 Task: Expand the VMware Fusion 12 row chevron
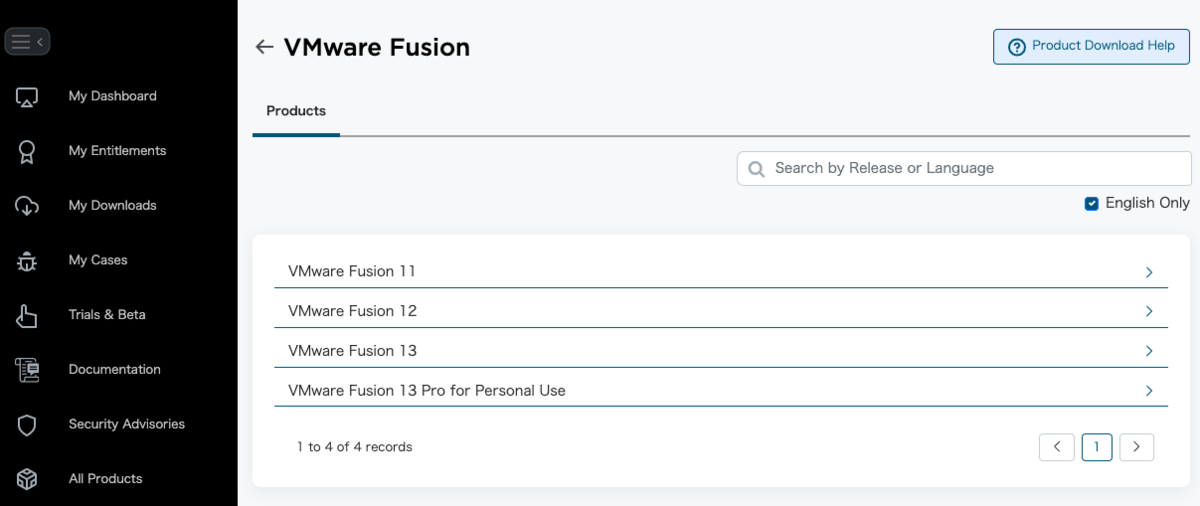[x=1149, y=312]
